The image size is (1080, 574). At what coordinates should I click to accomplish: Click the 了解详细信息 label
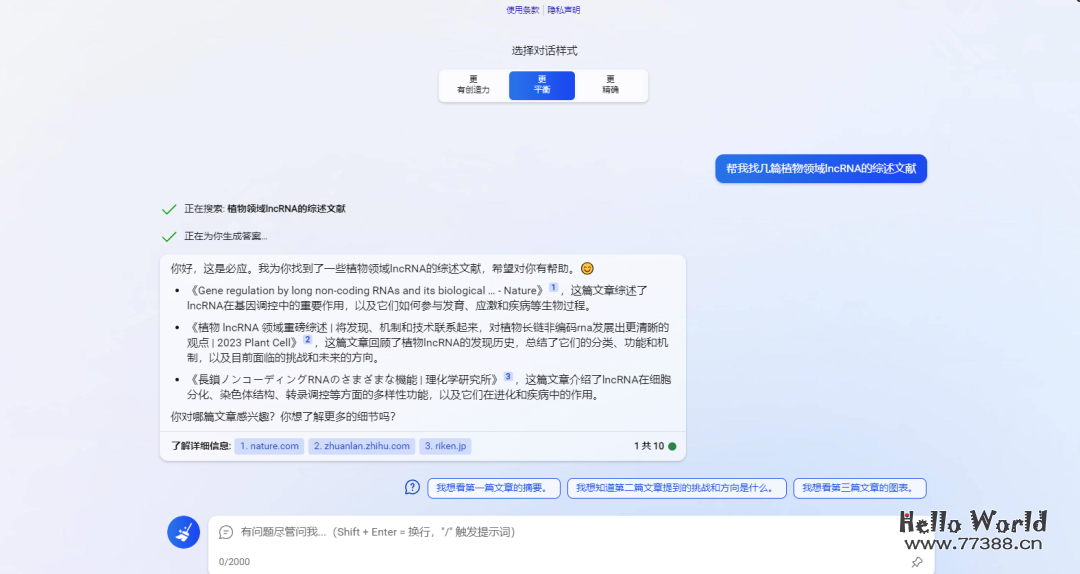coord(200,446)
